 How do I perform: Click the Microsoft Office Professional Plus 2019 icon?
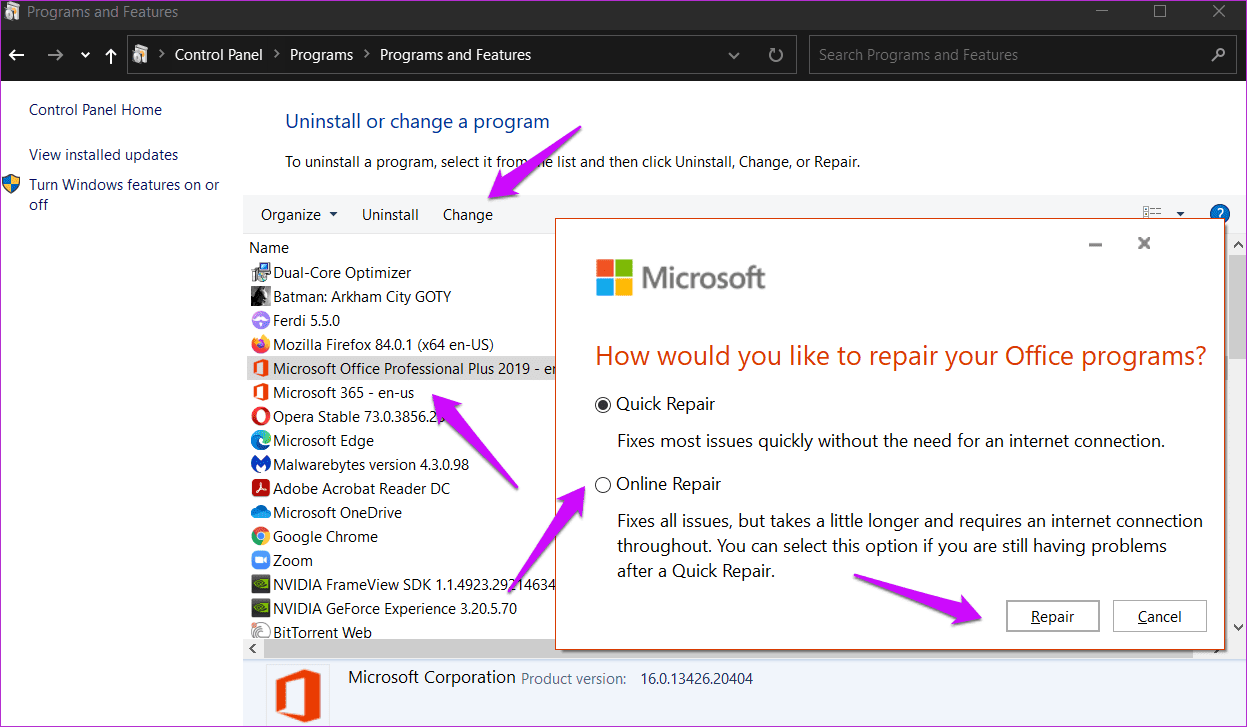click(x=260, y=368)
